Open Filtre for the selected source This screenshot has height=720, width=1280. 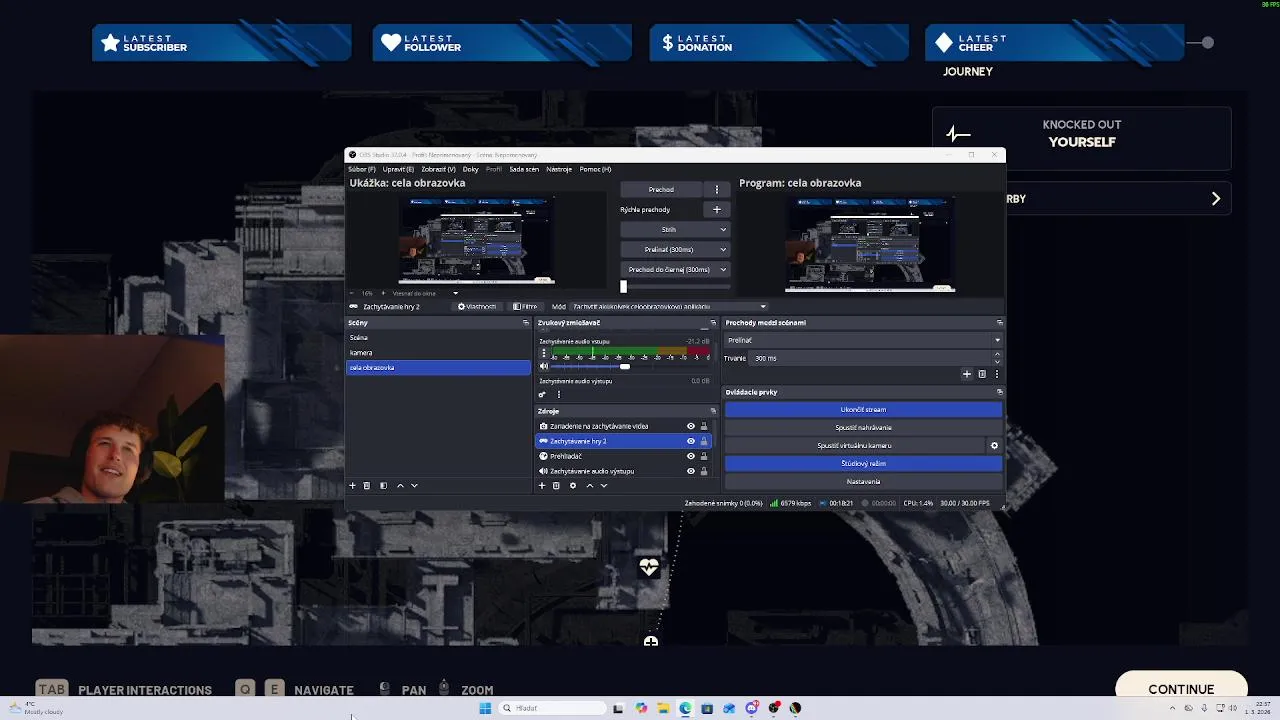(525, 307)
